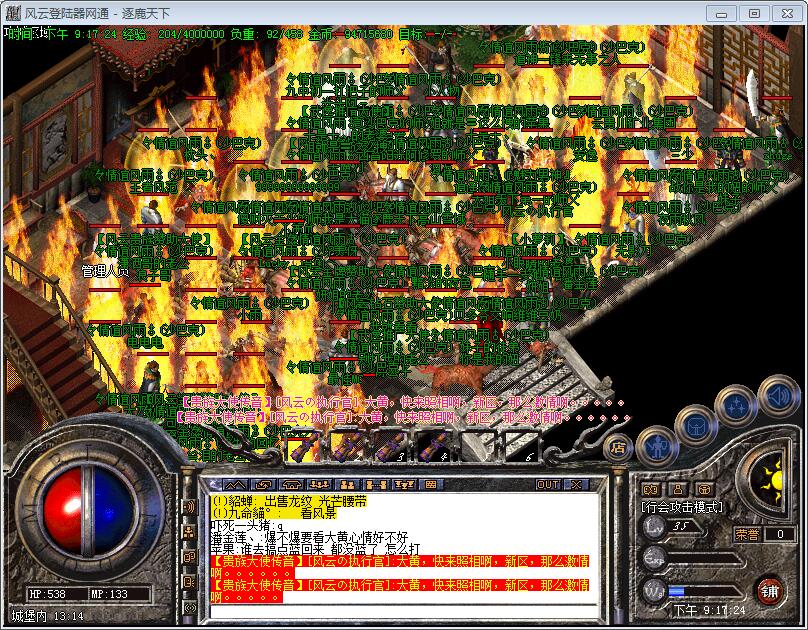Click the 吓死一头猪:q chat line
This screenshot has width=808, height=630.
(x=247, y=525)
